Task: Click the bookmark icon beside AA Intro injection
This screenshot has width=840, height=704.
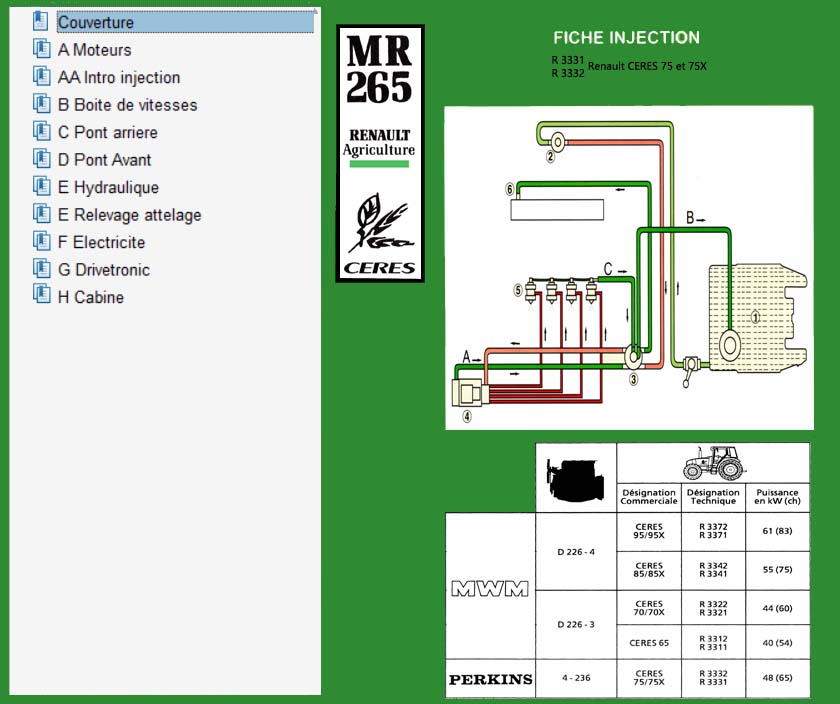Action: click(41, 76)
